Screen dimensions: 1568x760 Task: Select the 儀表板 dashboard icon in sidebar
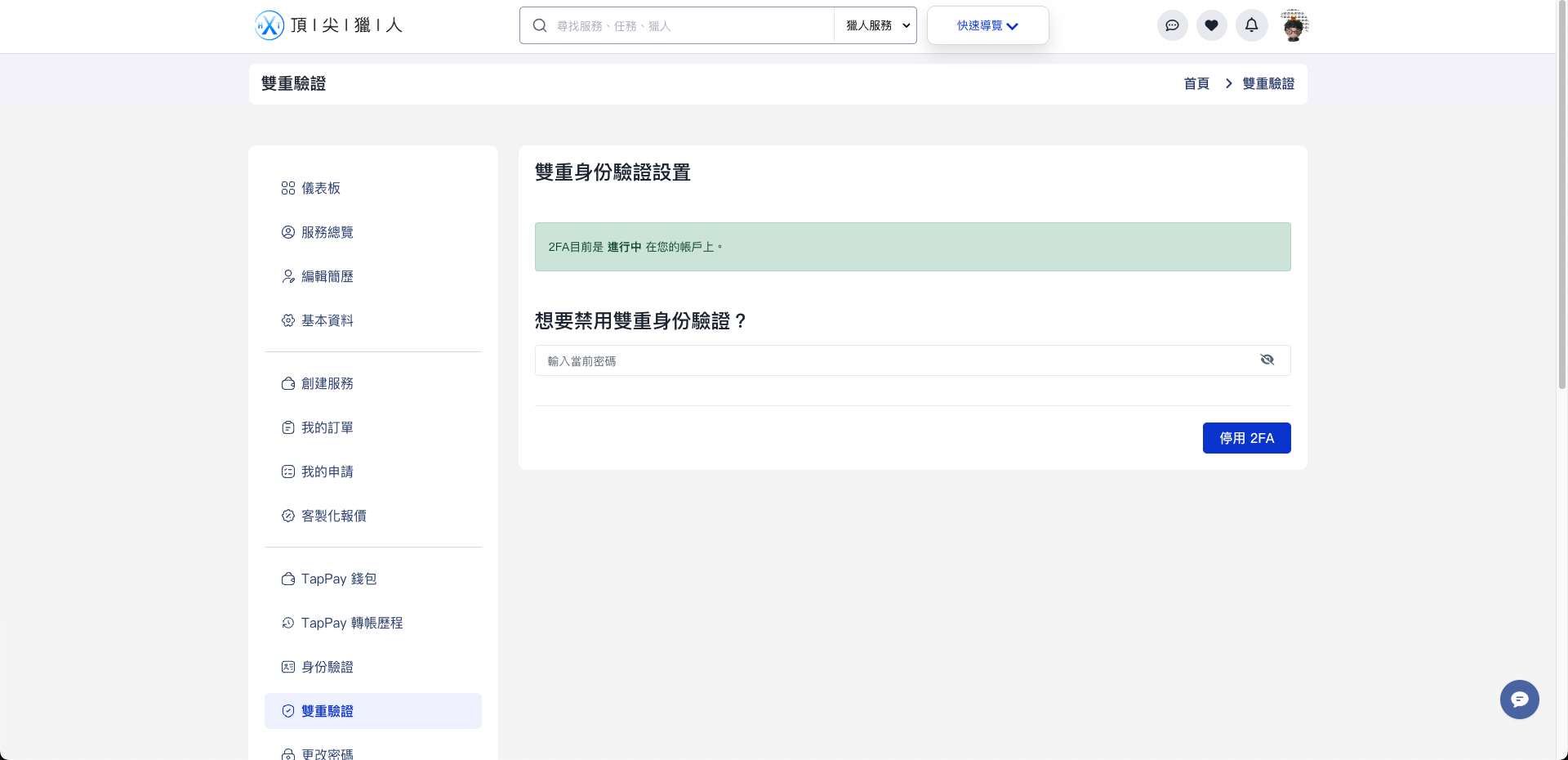(x=287, y=188)
